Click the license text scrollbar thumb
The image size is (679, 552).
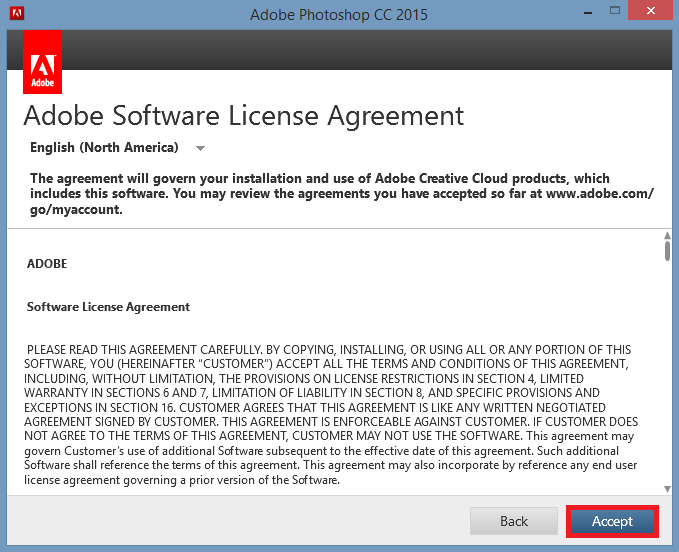pos(667,251)
